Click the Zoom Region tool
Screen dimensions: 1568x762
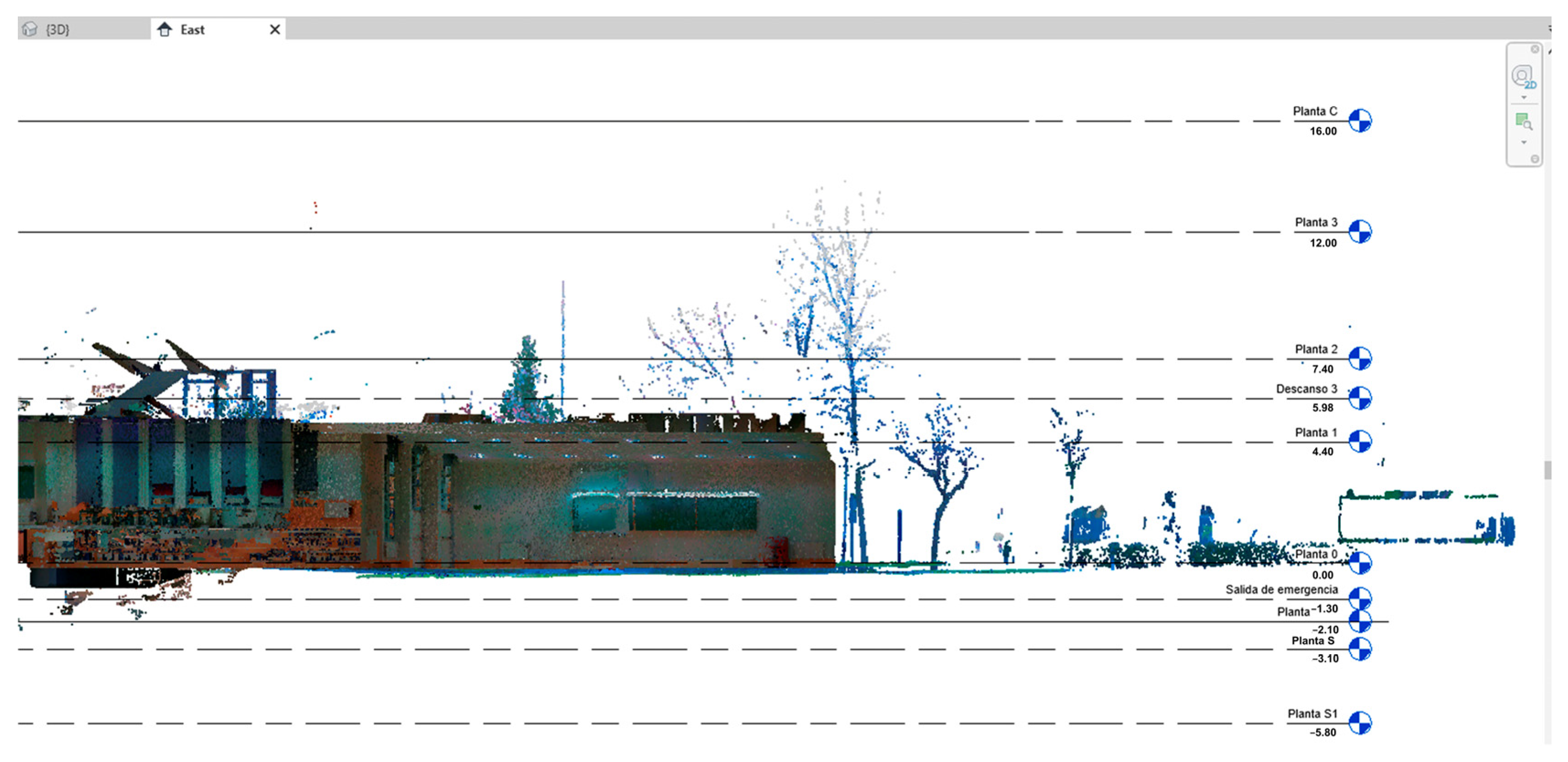pos(1524,121)
